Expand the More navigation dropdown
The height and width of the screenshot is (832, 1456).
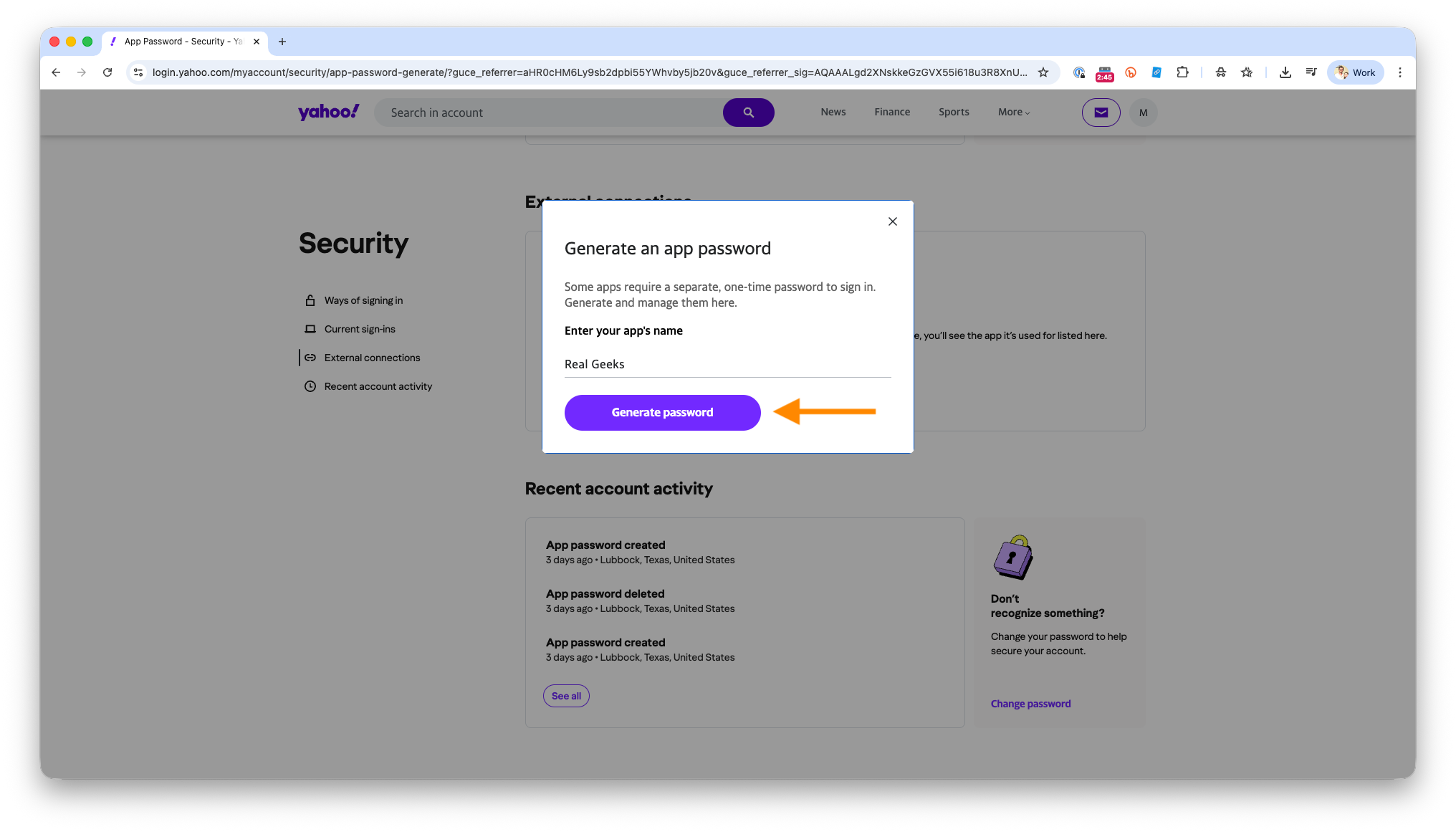(1013, 112)
